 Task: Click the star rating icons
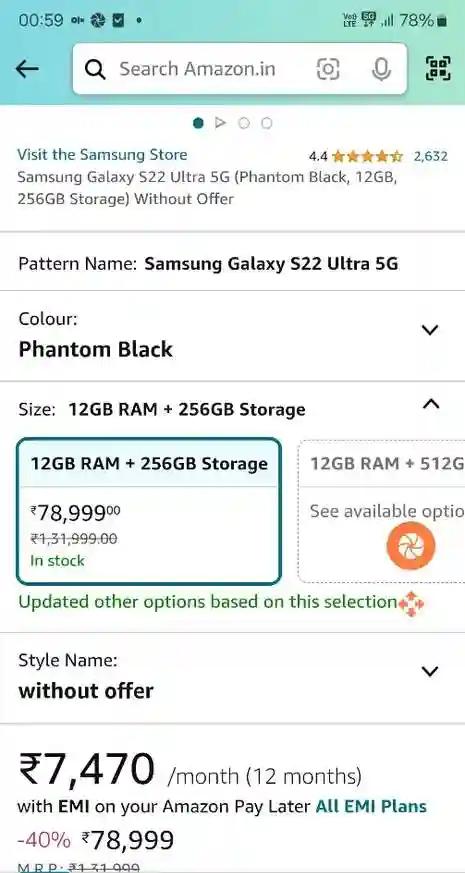click(366, 156)
